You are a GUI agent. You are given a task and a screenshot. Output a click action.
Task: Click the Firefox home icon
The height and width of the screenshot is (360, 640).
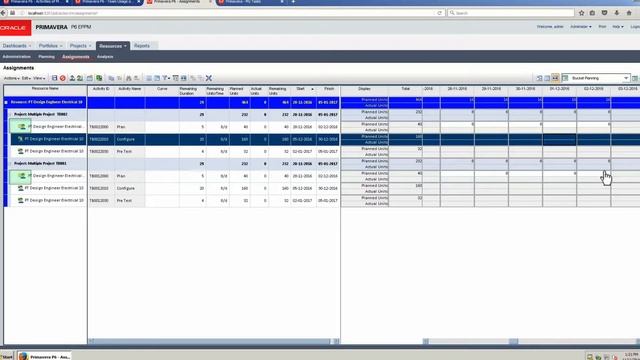[x=629, y=13]
